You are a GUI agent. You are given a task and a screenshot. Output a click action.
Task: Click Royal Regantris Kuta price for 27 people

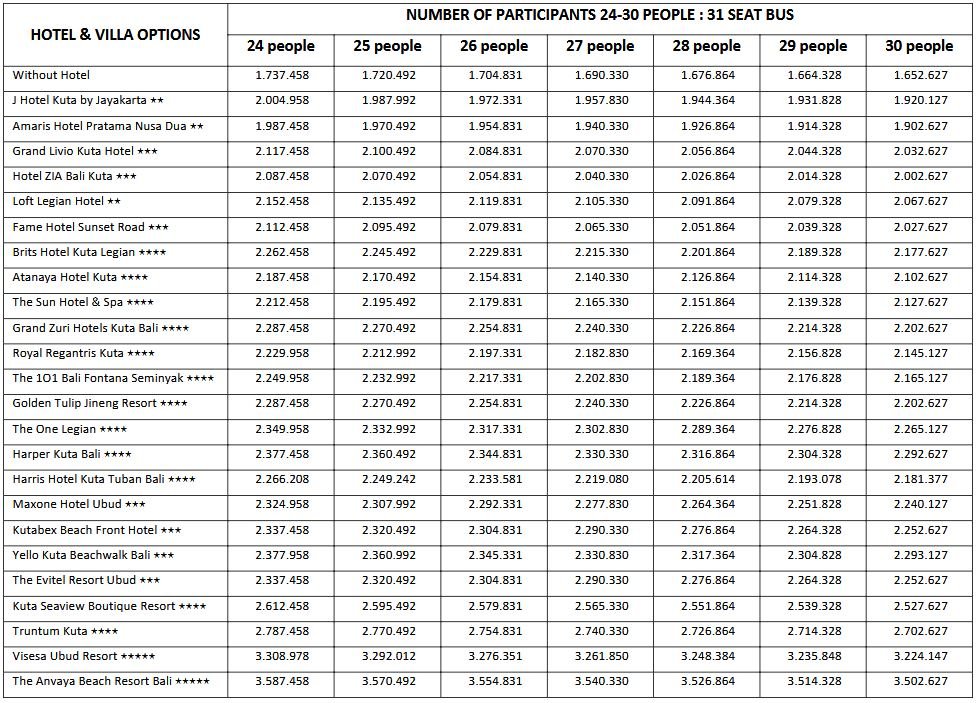(x=601, y=353)
